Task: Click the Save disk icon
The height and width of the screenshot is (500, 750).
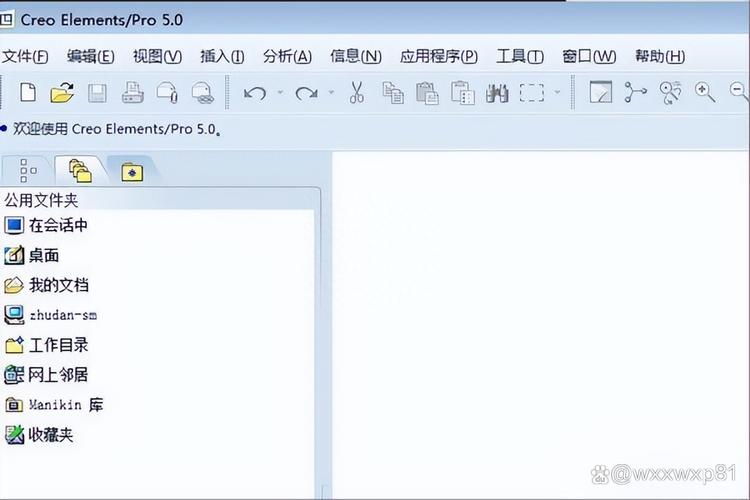Action: (97, 93)
